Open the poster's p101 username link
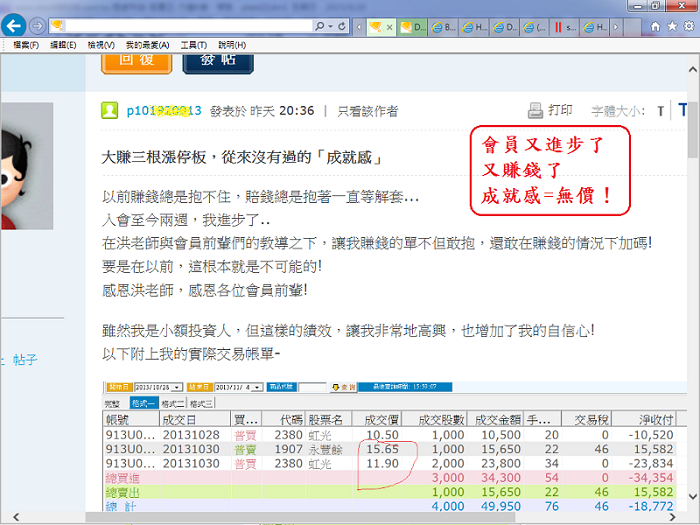This screenshot has width=700, height=525. click(164, 110)
